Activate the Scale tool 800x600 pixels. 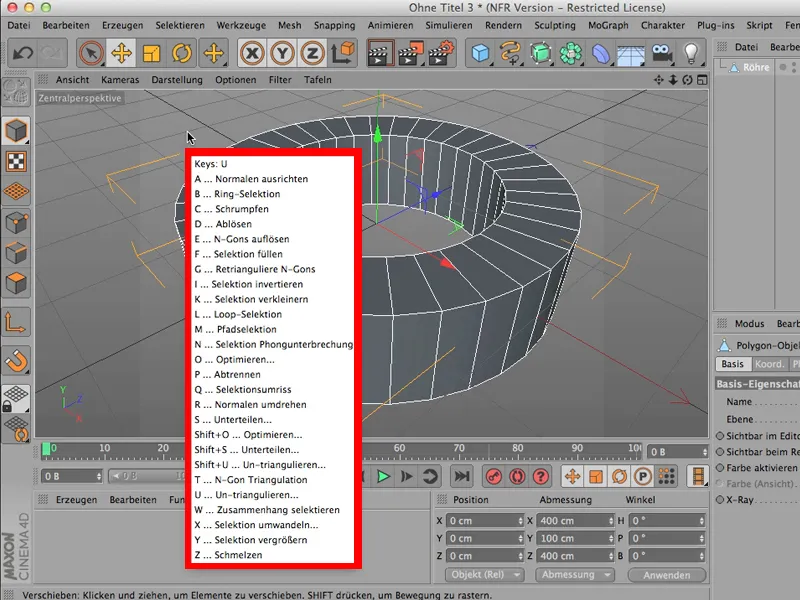coord(152,53)
